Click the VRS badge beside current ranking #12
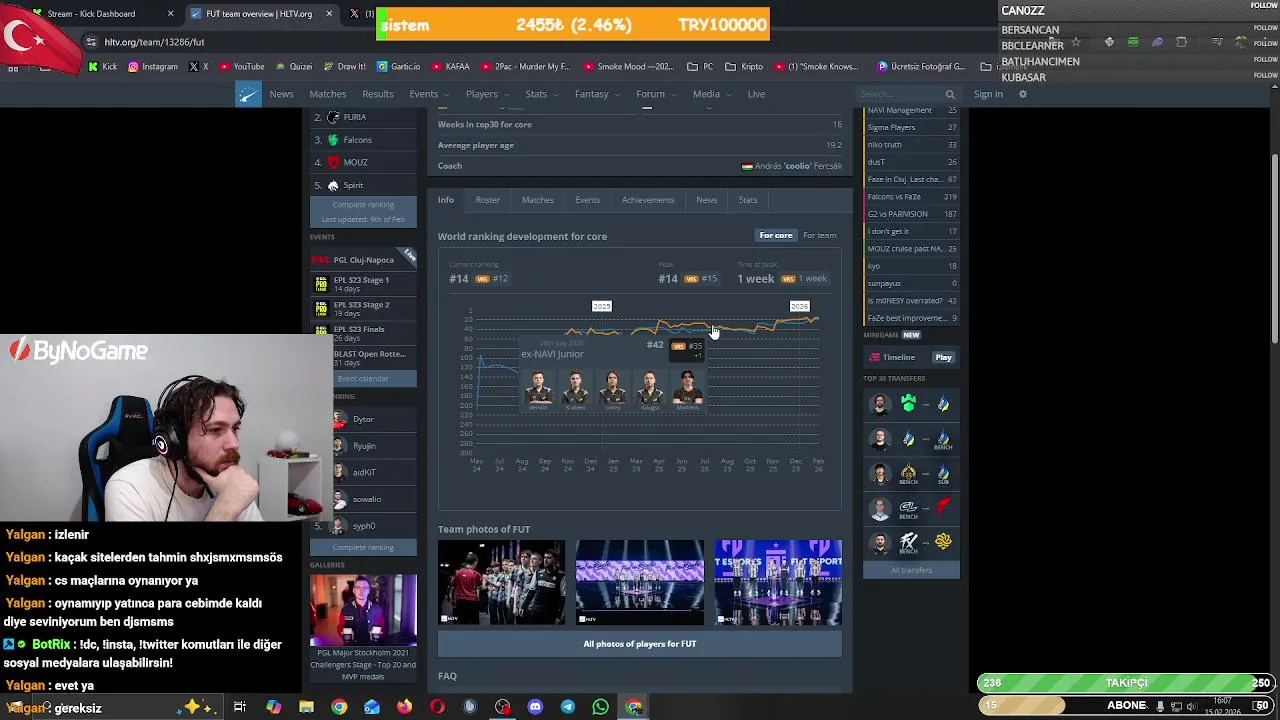This screenshot has height=720, width=1280. pyautogui.click(x=482, y=279)
